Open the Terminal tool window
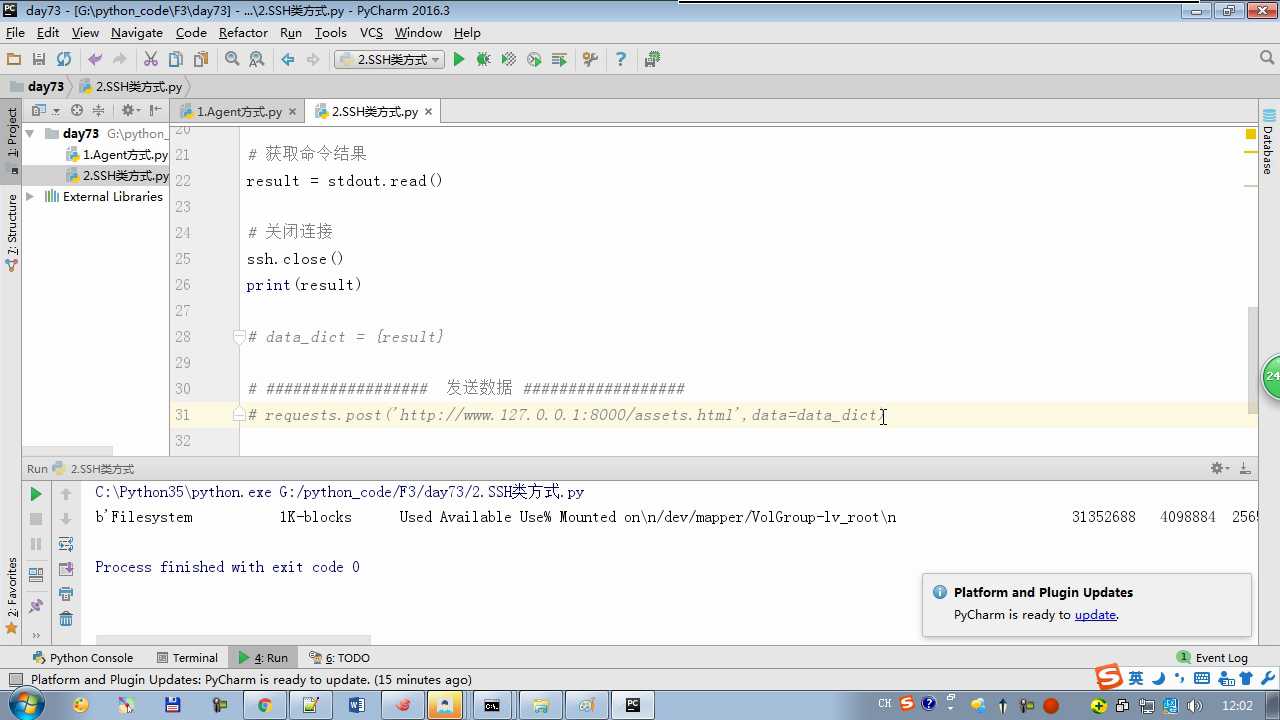This screenshot has height=720, width=1280. click(x=187, y=658)
